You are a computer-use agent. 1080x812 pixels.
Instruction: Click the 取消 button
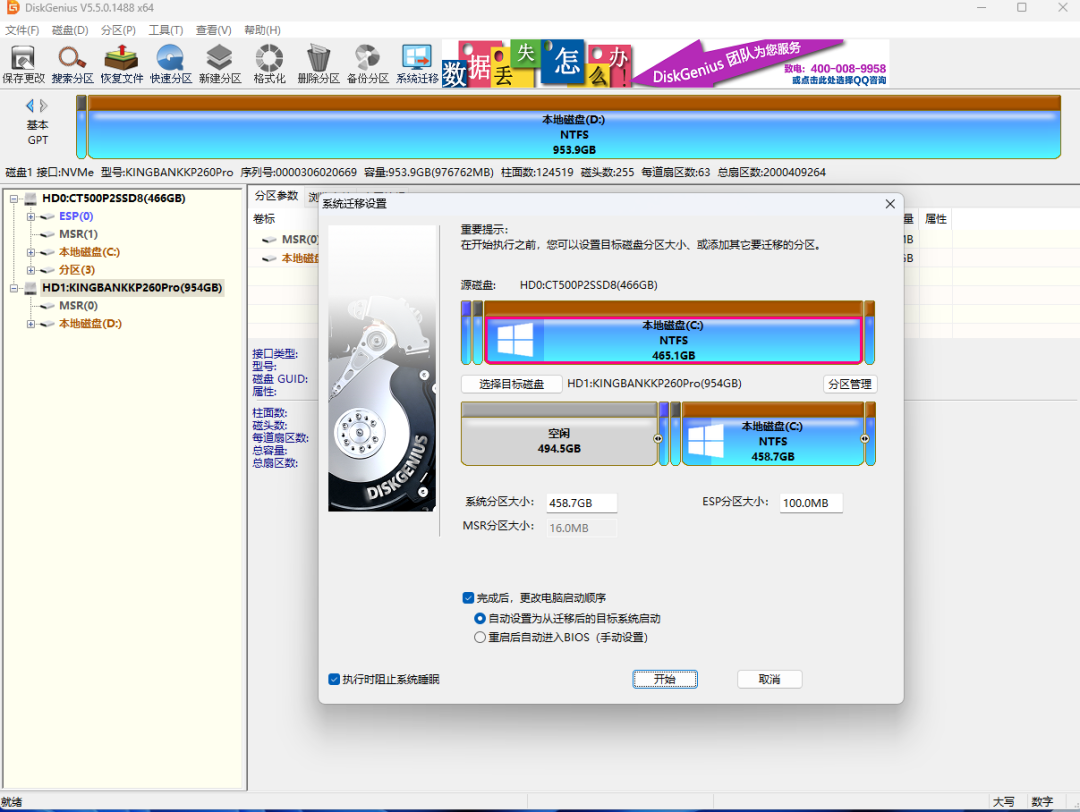point(769,679)
